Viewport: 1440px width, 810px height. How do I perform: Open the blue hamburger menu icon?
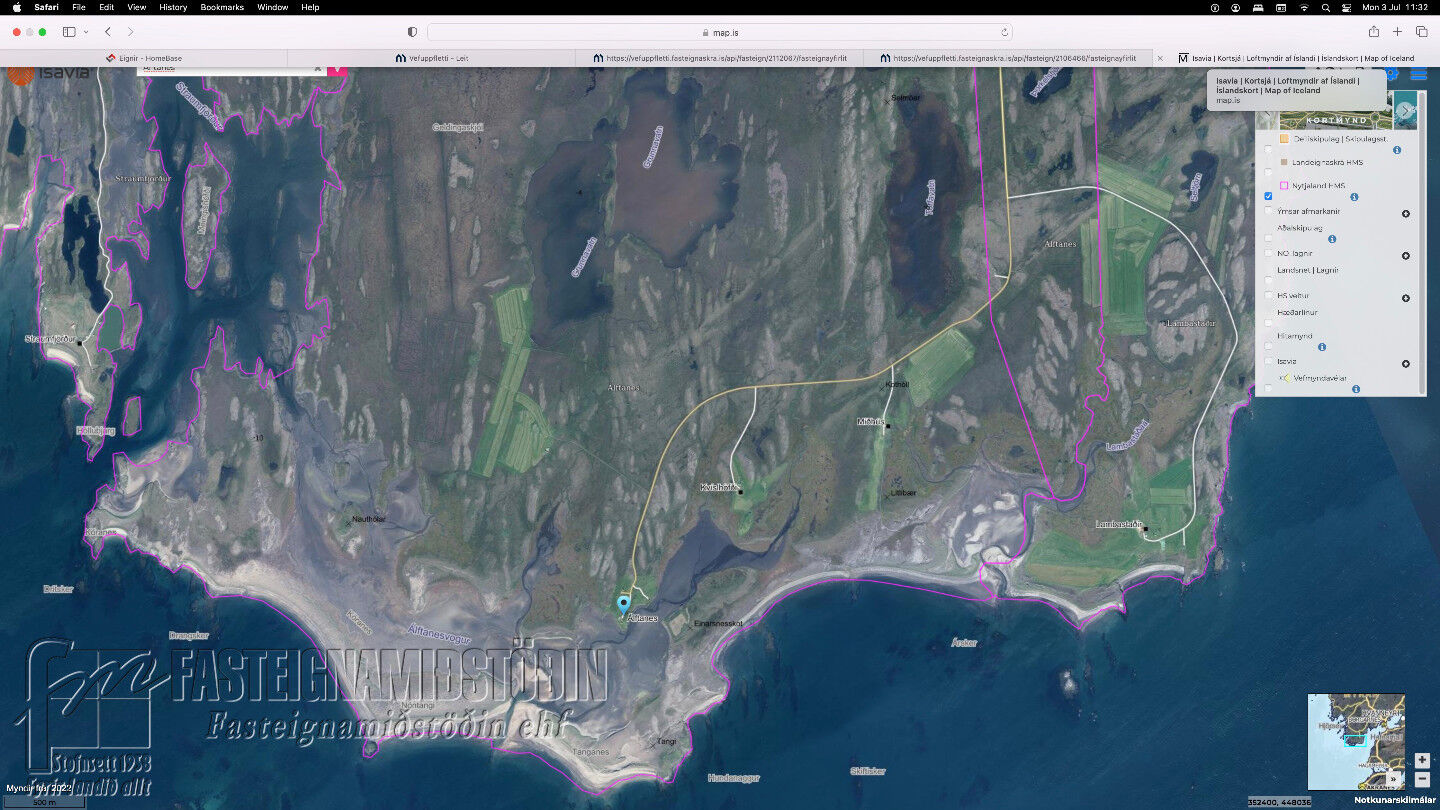click(x=1418, y=74)
